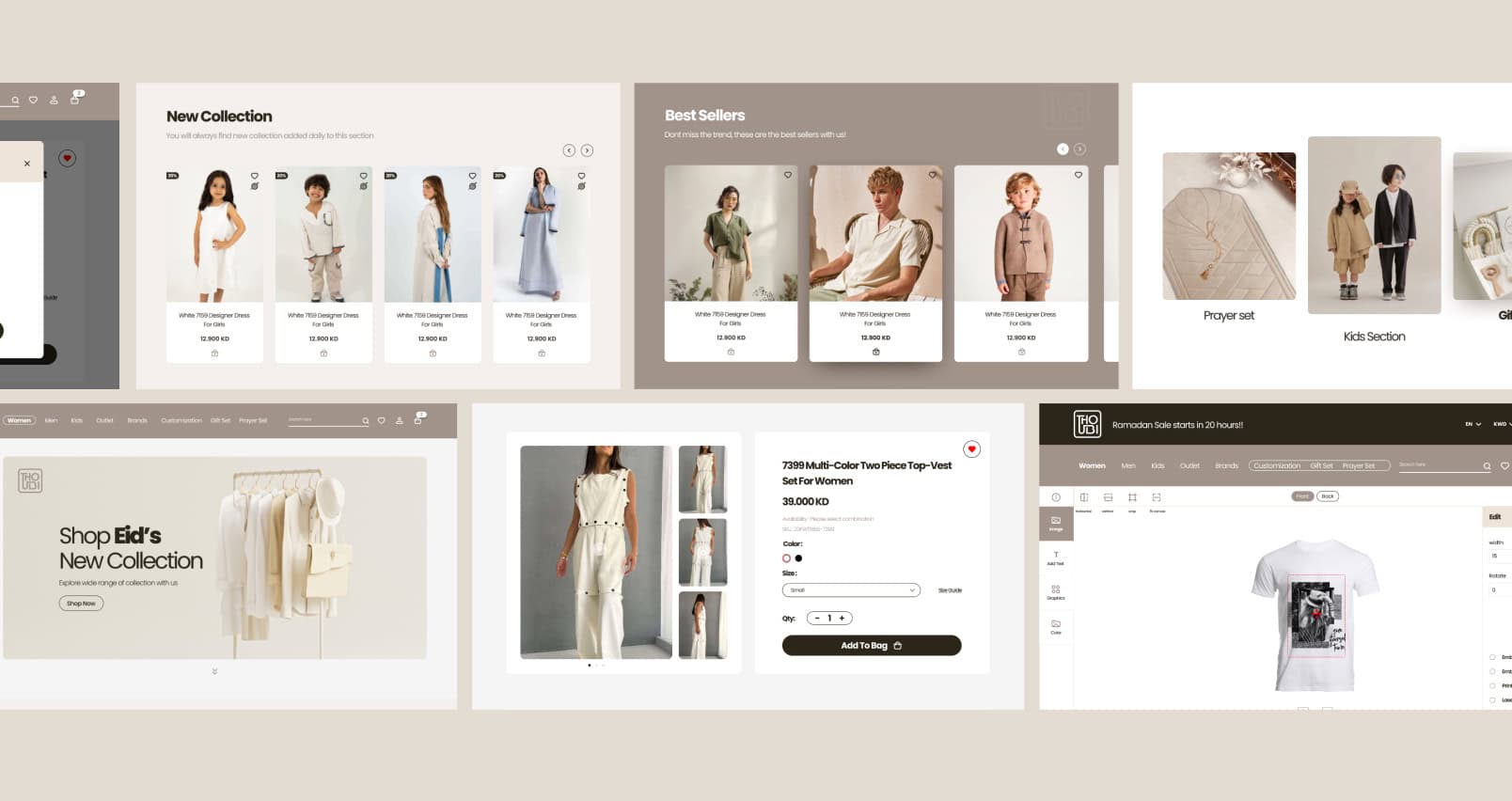Open Outlet in Shop Eid's panel nav
This screenshot has height=801, width=1512.
pyautogui.click(x=104, y=420)
